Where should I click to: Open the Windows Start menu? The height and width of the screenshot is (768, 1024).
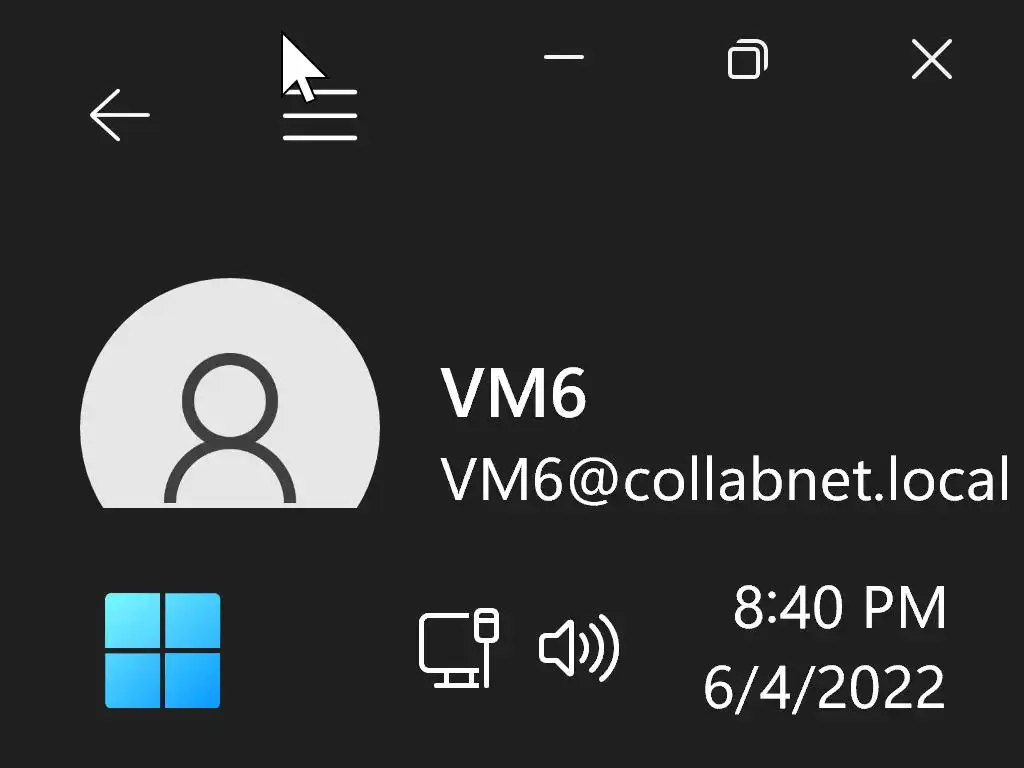(163, 650)
